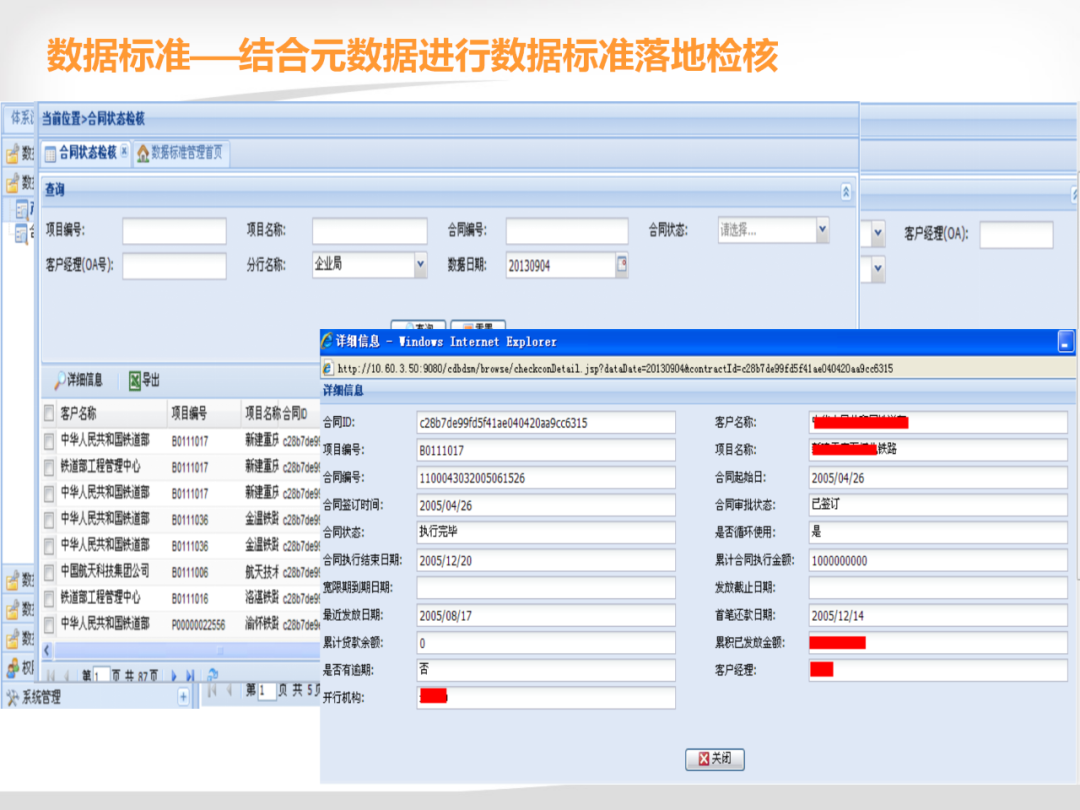Click the home icon on 数据标准管理首页 tab

143,154
